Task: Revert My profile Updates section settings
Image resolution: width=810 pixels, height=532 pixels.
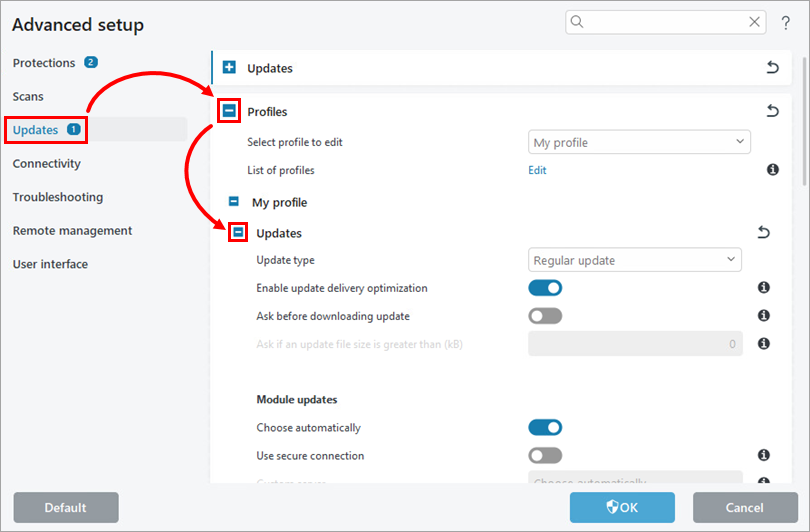Action: [763, 233]
